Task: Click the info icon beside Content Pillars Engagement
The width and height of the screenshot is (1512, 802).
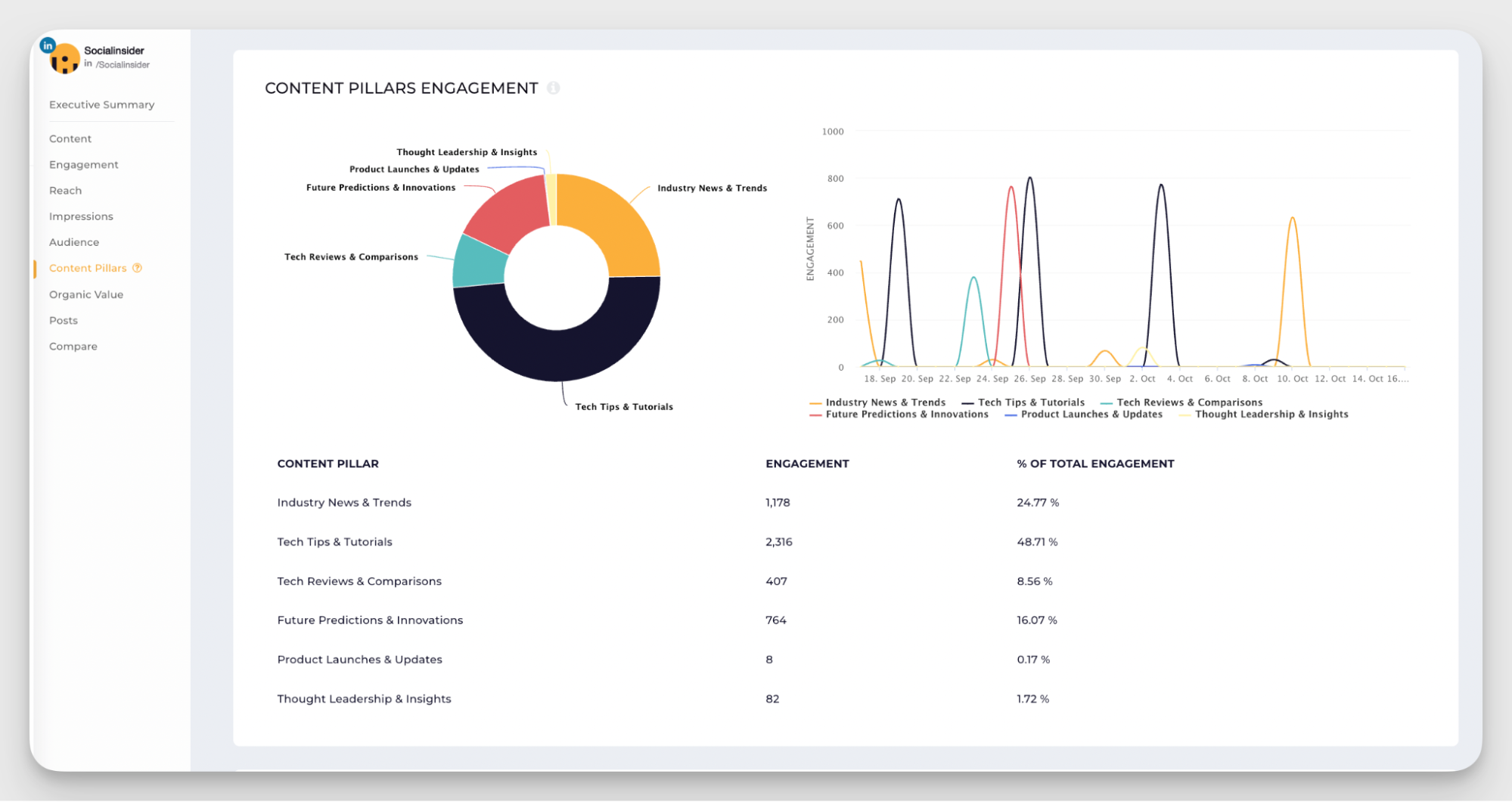Action: click(554, 88)
